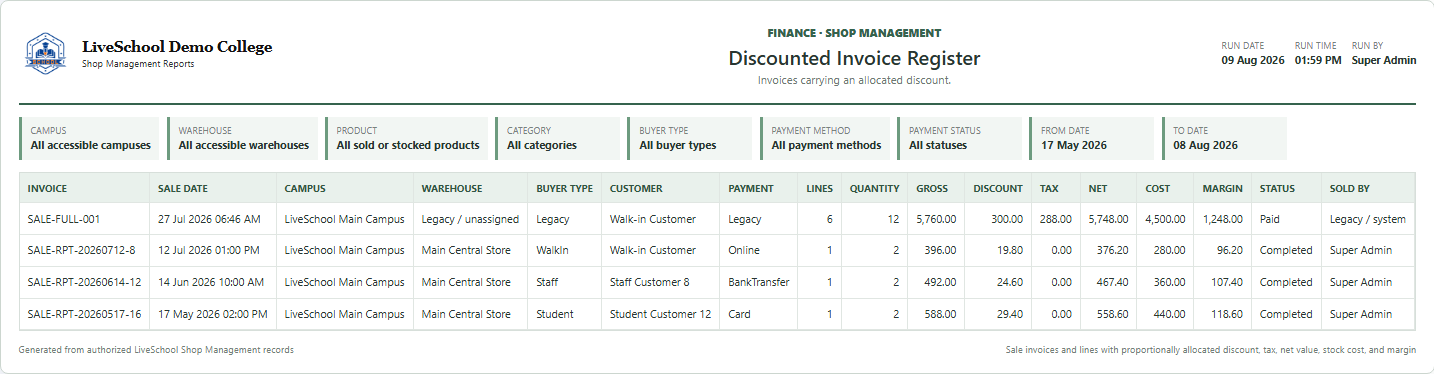Click the DISCOUNT column header
The height and width of the screenshot is (375, 1435).
point(998,188)
